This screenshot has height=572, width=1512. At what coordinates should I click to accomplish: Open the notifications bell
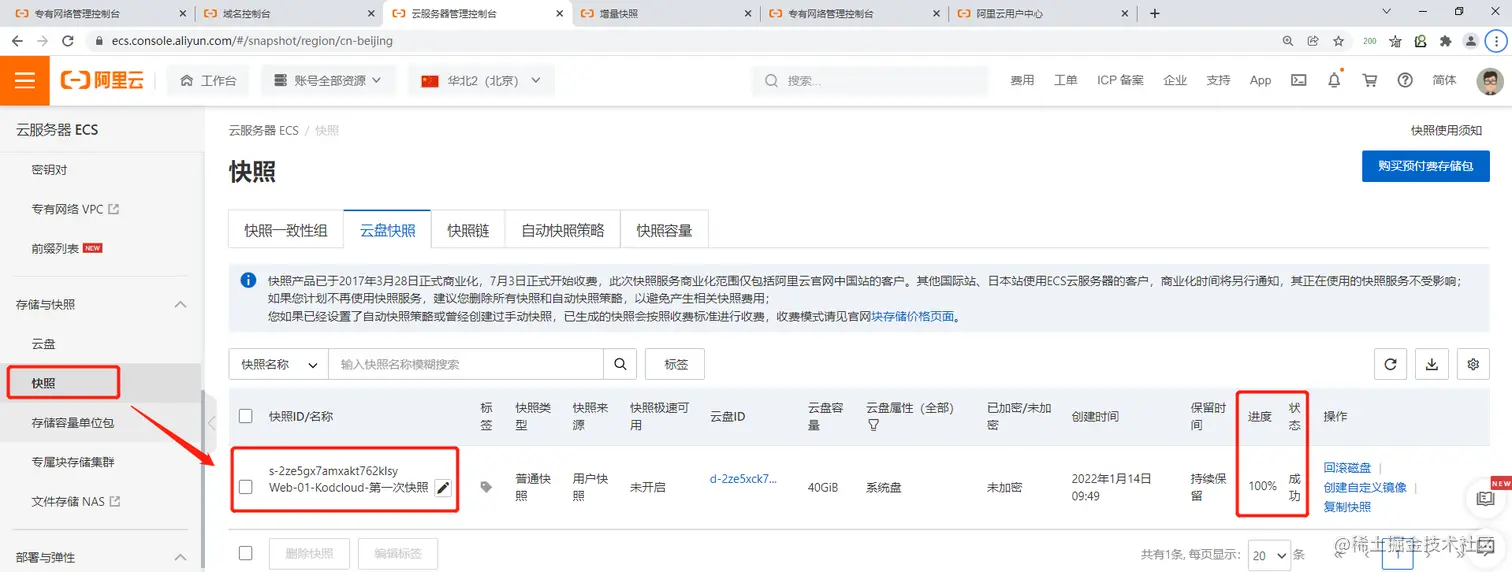tap(1334, 81)
